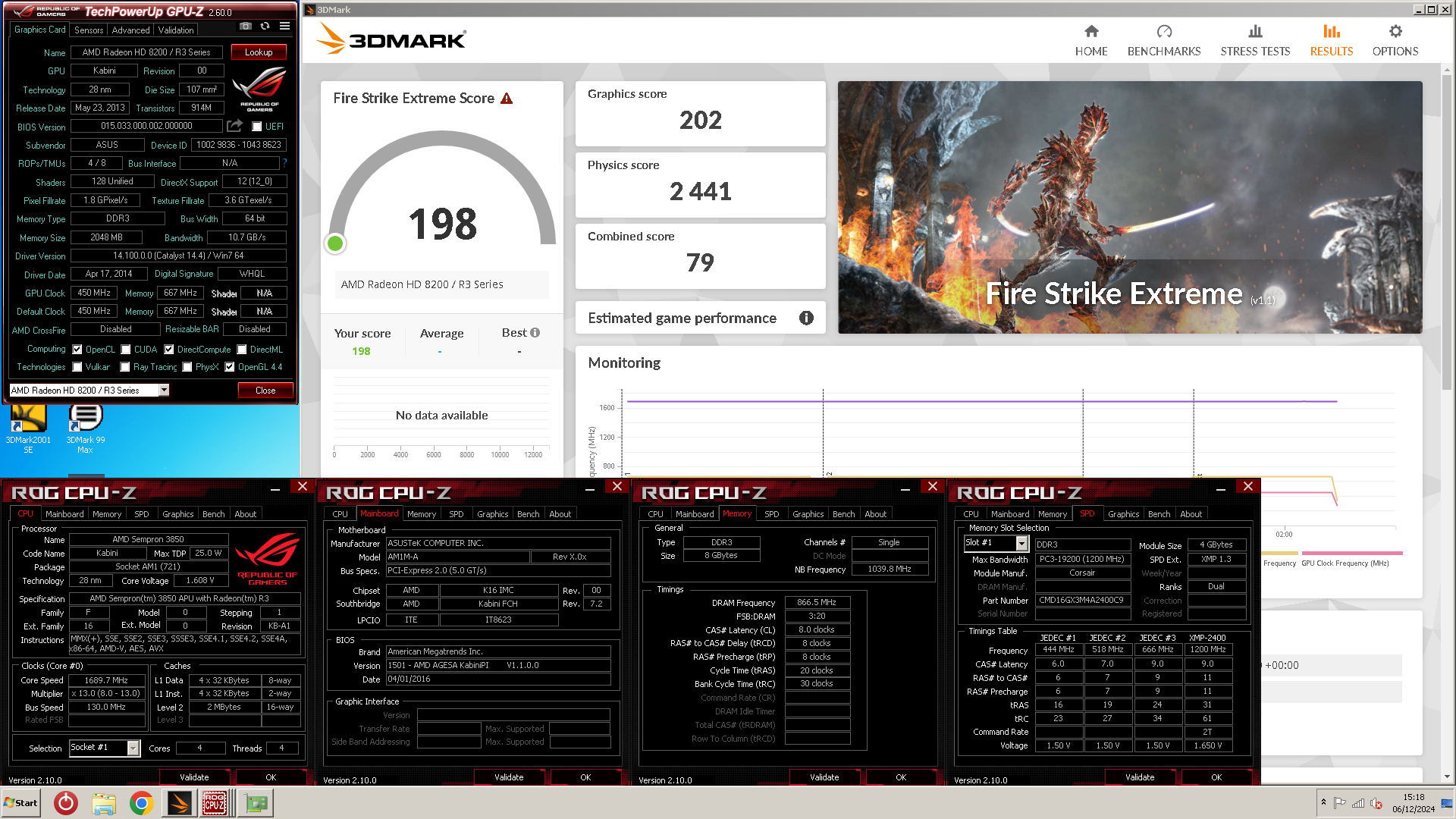This screenshot has width=1456, height=819.
Task: Click the 3DMark vertical scrollbar down arrow
Action: tap(1448, 777)
